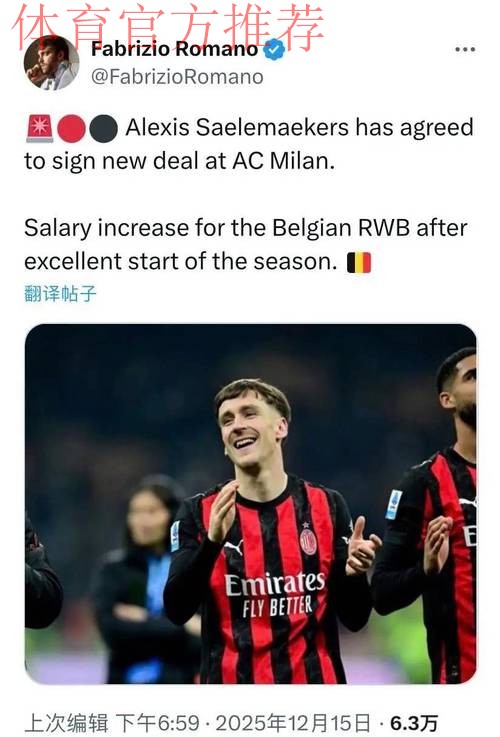Click the 2025年12月15日 date
500x737 pixels.
pos(293,723)
